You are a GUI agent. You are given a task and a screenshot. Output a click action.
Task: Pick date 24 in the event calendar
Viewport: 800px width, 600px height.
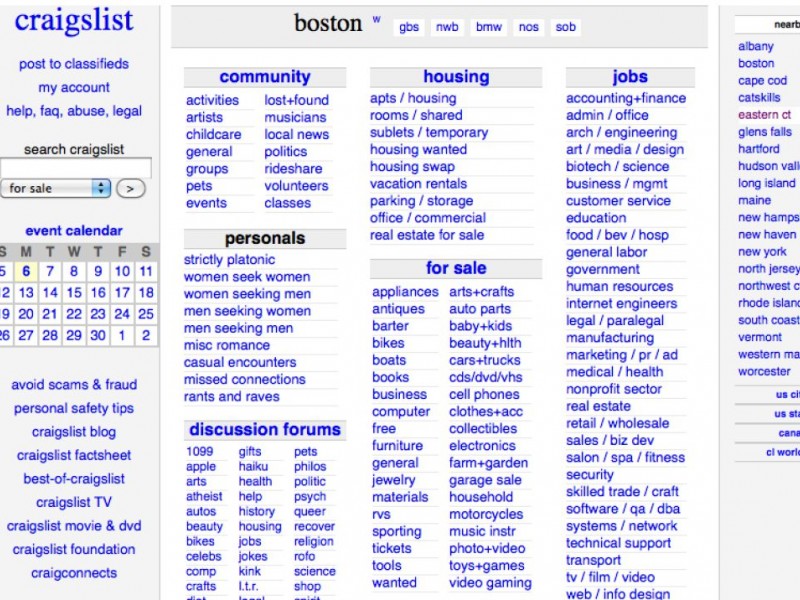pos(122,314)
